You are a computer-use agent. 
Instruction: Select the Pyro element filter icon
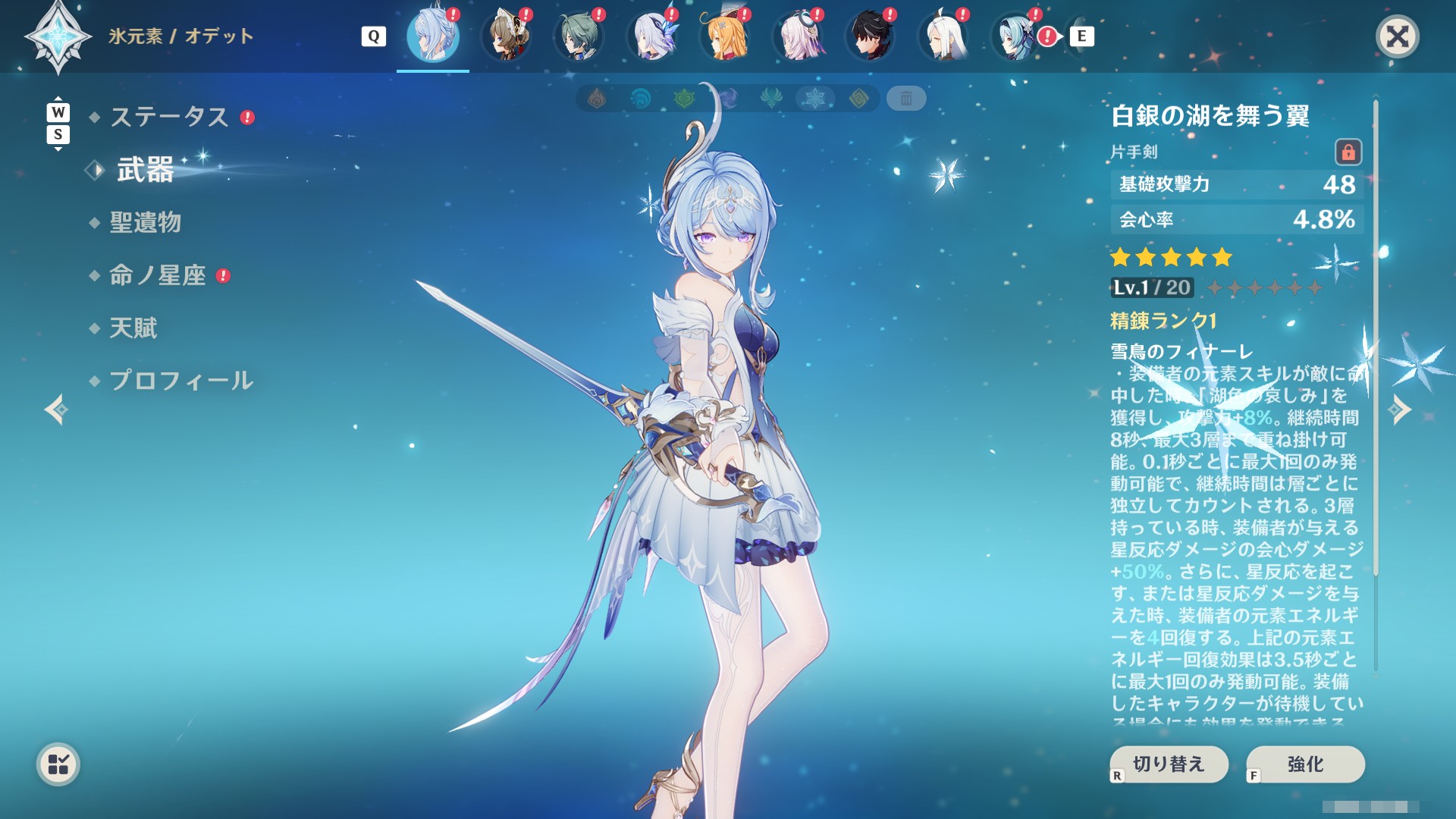pos(598,99)
